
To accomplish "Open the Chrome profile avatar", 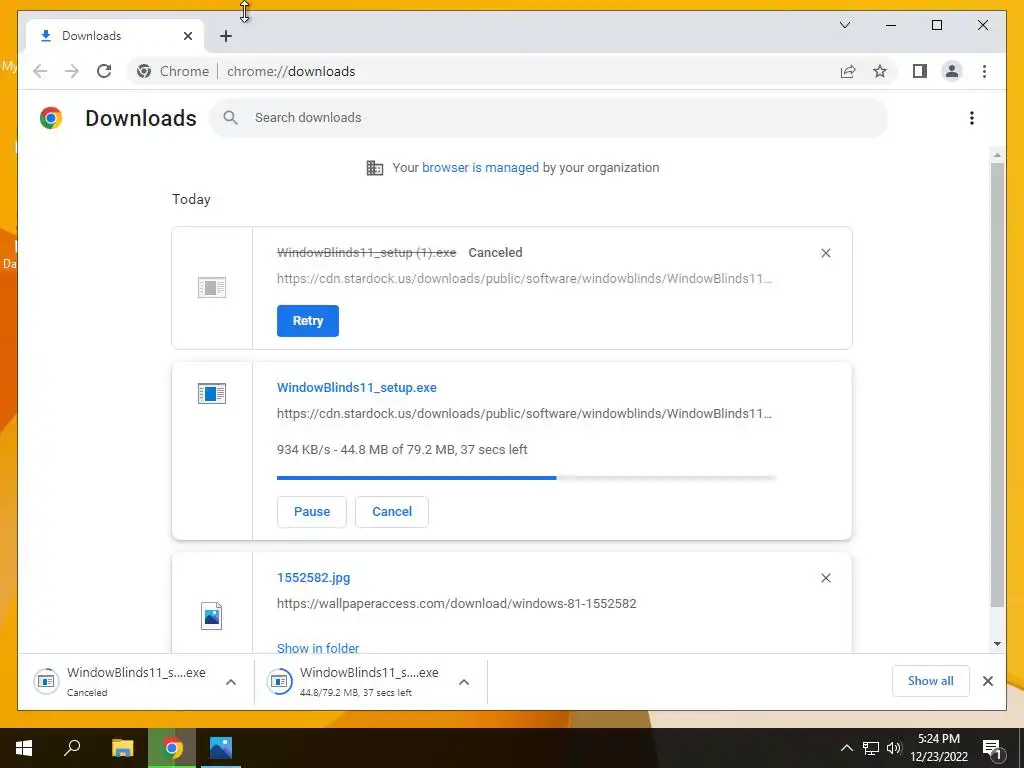I will [952, 71].
